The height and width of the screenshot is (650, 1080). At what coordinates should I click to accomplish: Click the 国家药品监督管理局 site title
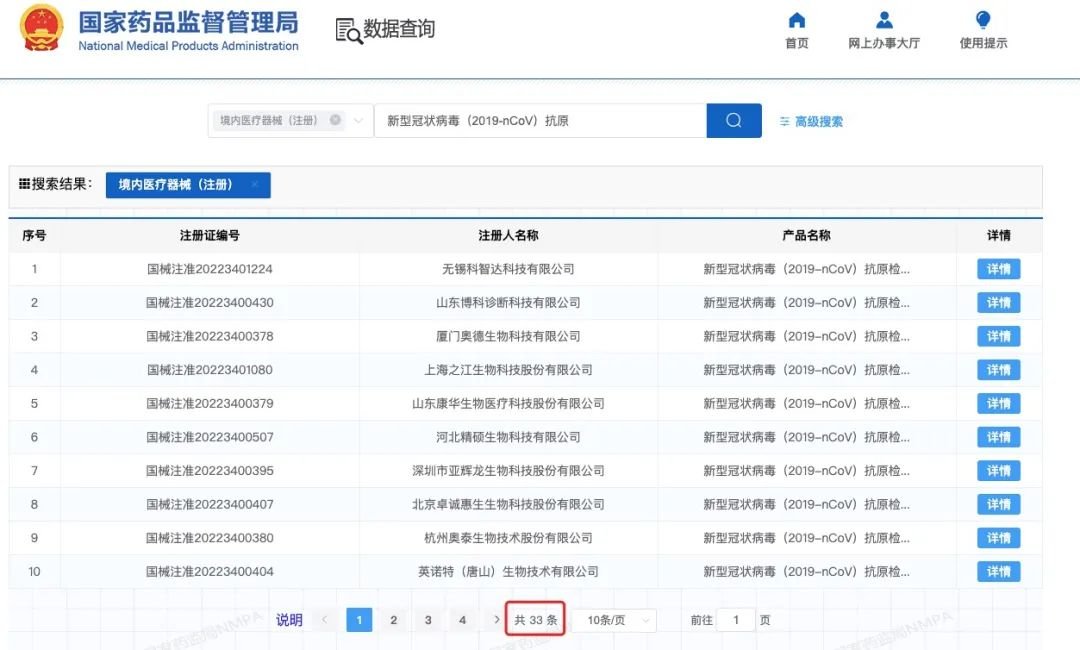188,23
